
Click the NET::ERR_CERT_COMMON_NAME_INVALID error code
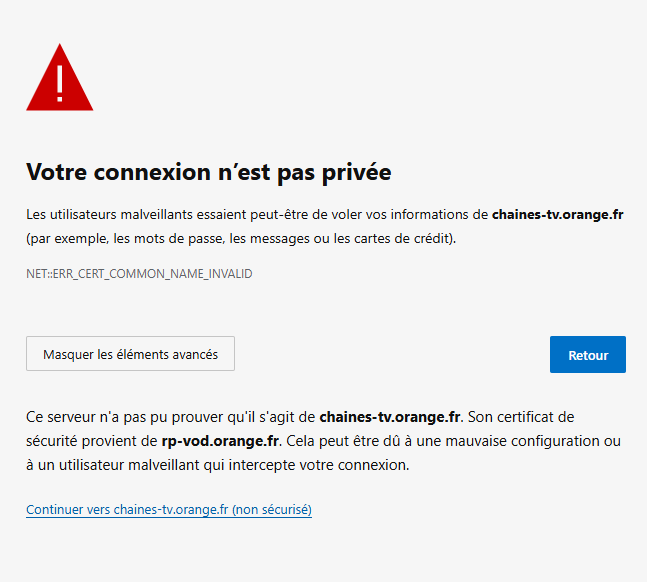coord(139,274)
